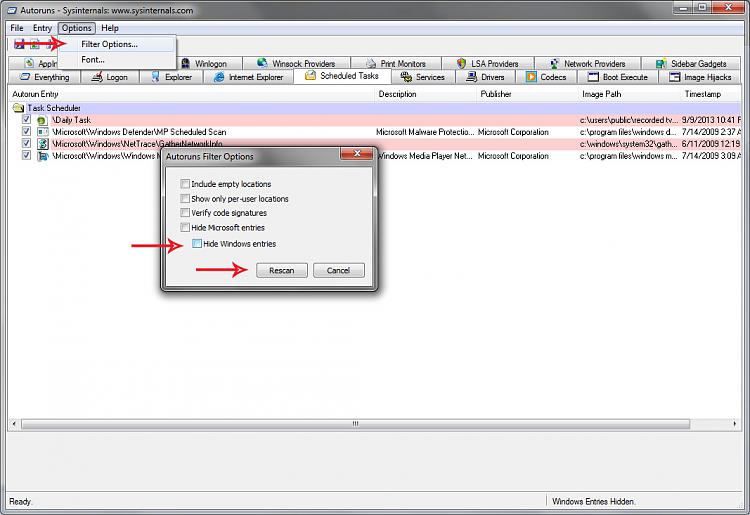Uncheck the Daily Task entry checkbox
The width and height of the screenshot is (750, 515).
(26, 120)
